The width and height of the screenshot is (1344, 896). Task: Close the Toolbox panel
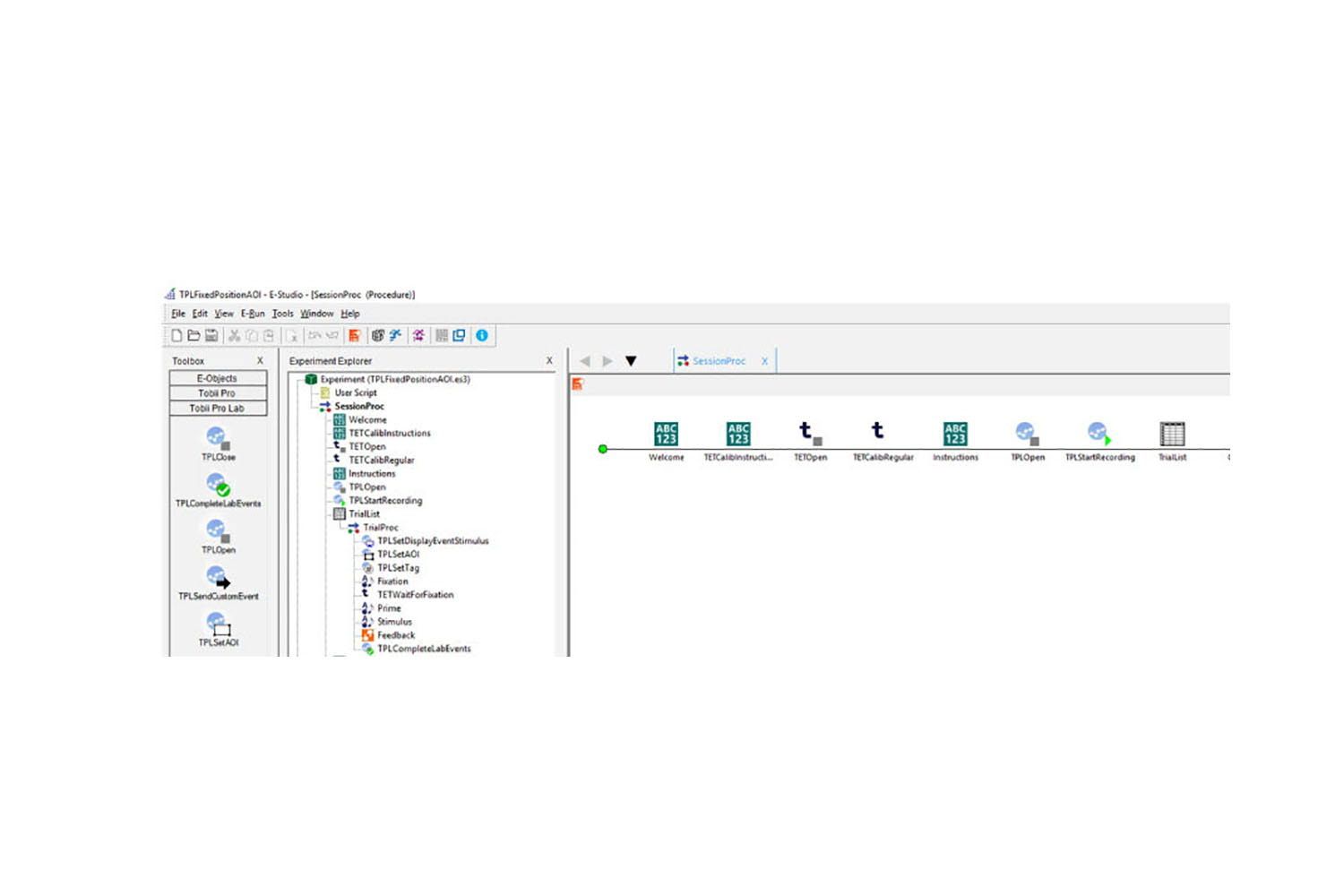coord(260,361)
